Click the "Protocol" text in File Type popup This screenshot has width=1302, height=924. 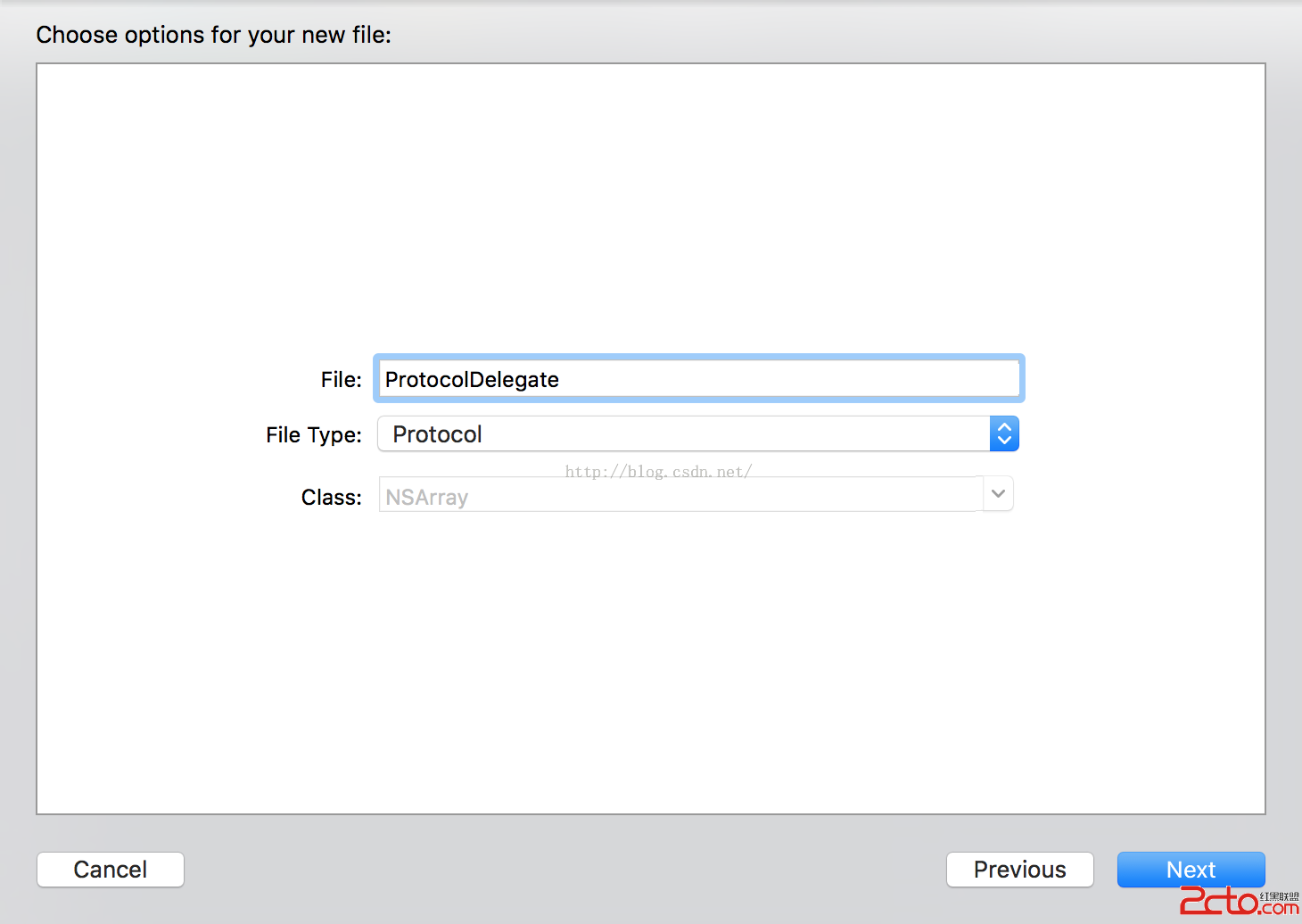(x=437, y=434)
